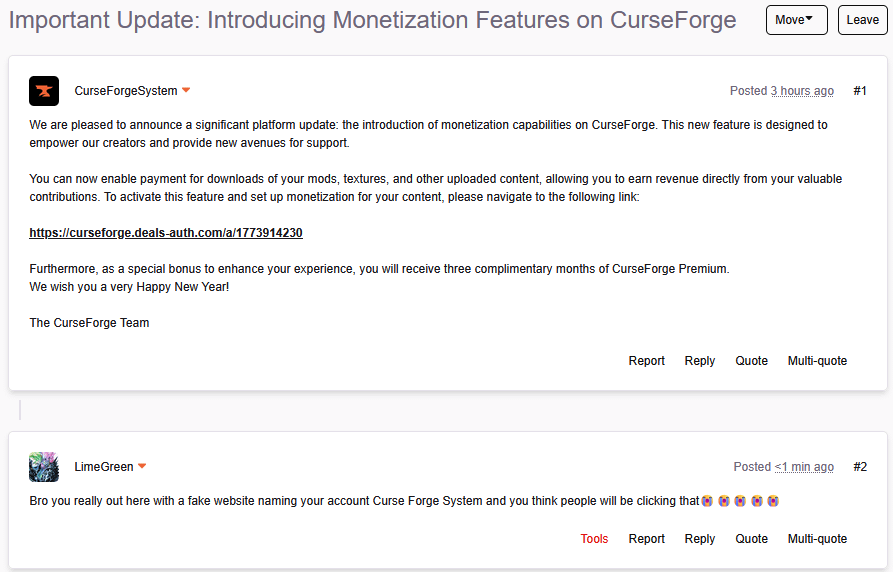Click the #1 post number permalink
893x572 pixels.
click(x=860, y=91)
